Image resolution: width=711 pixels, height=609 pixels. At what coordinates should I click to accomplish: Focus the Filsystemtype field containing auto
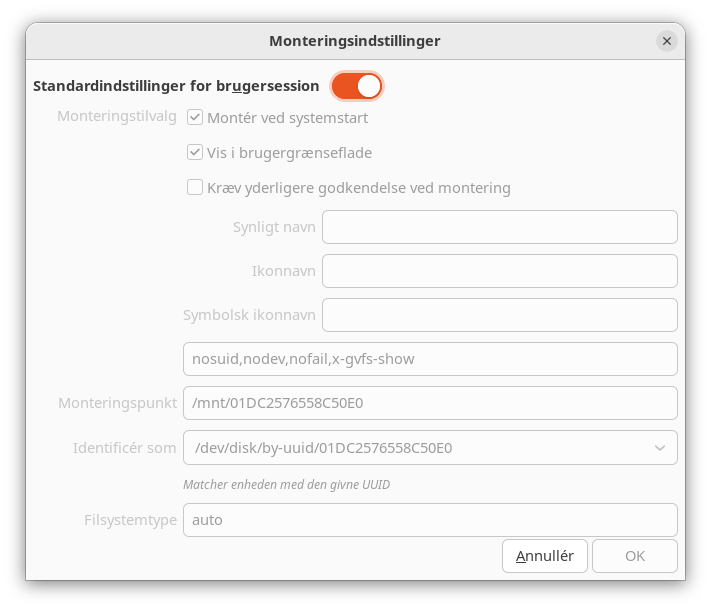[430, 520]
